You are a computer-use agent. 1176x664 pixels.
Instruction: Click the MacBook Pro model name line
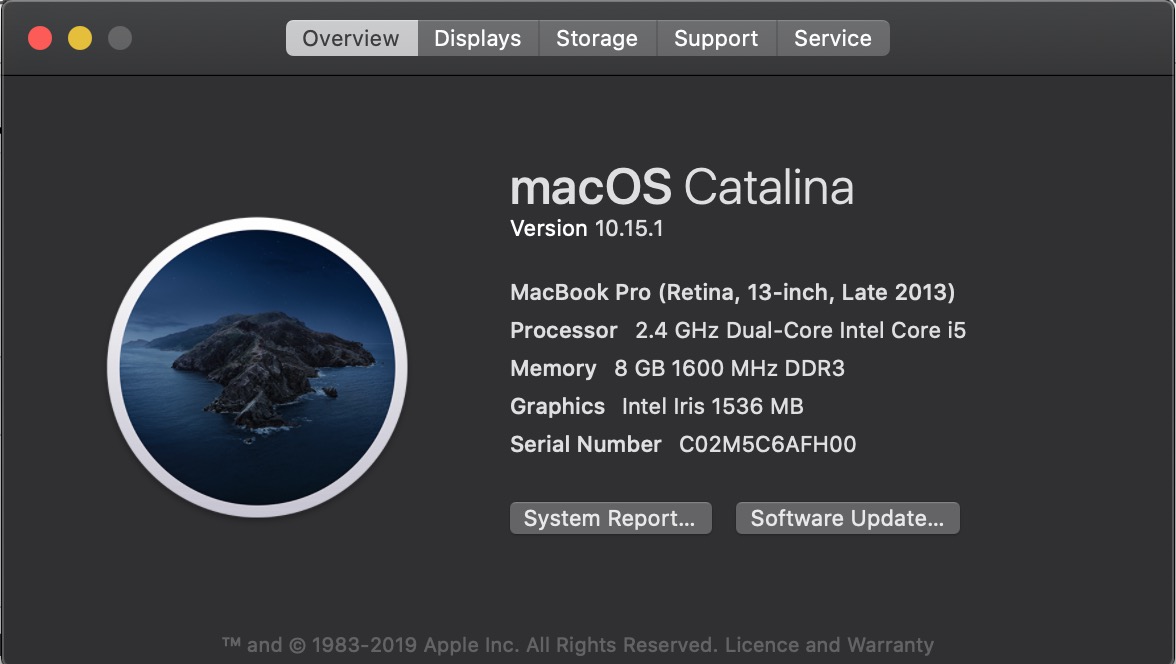click(x=732, y=293)
